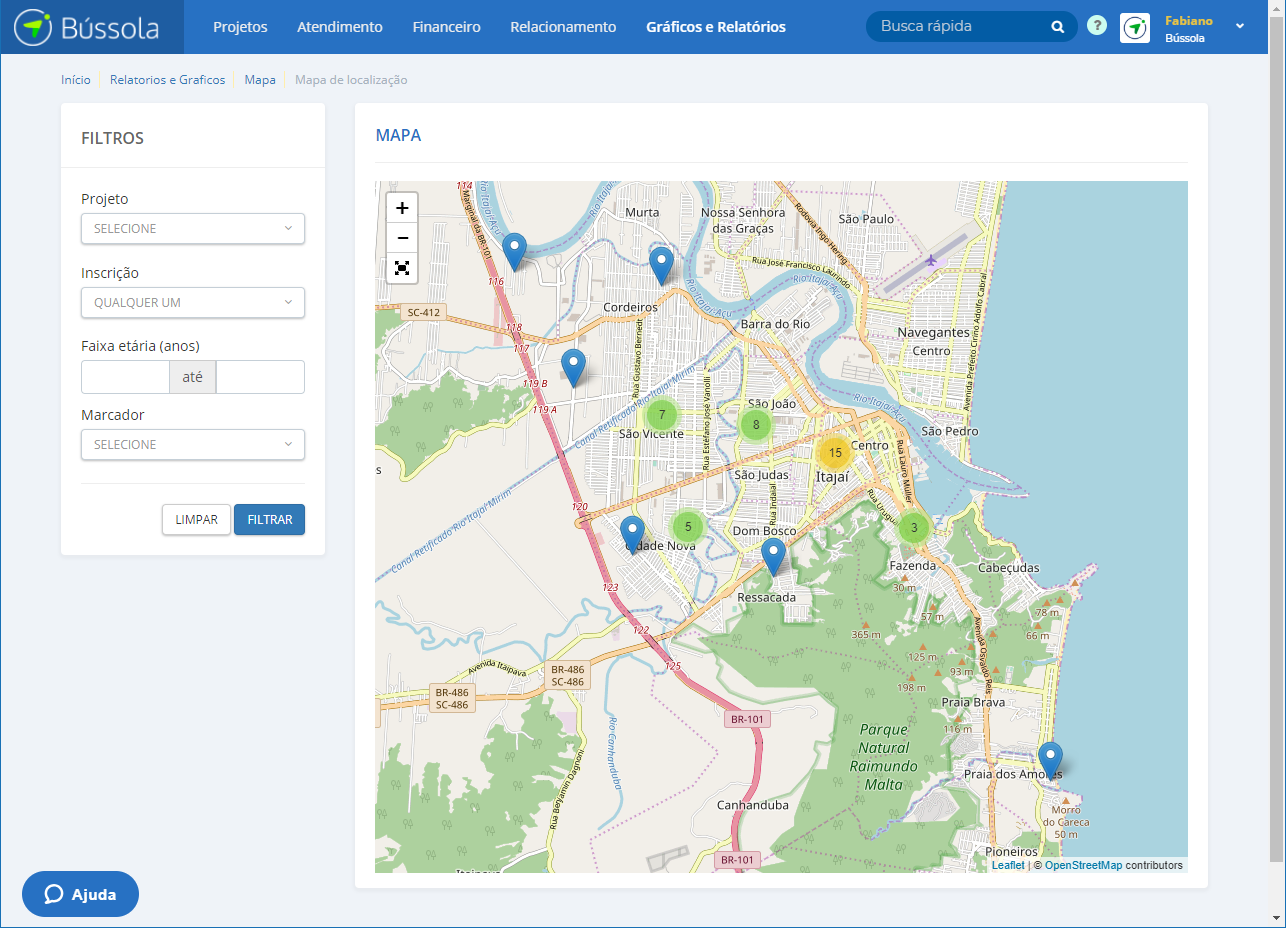Image resolution: width=1286 pixels, height=928 pixels.
Task: Click the map pin near Praia dos Amores
Action: pos(1050,757)
